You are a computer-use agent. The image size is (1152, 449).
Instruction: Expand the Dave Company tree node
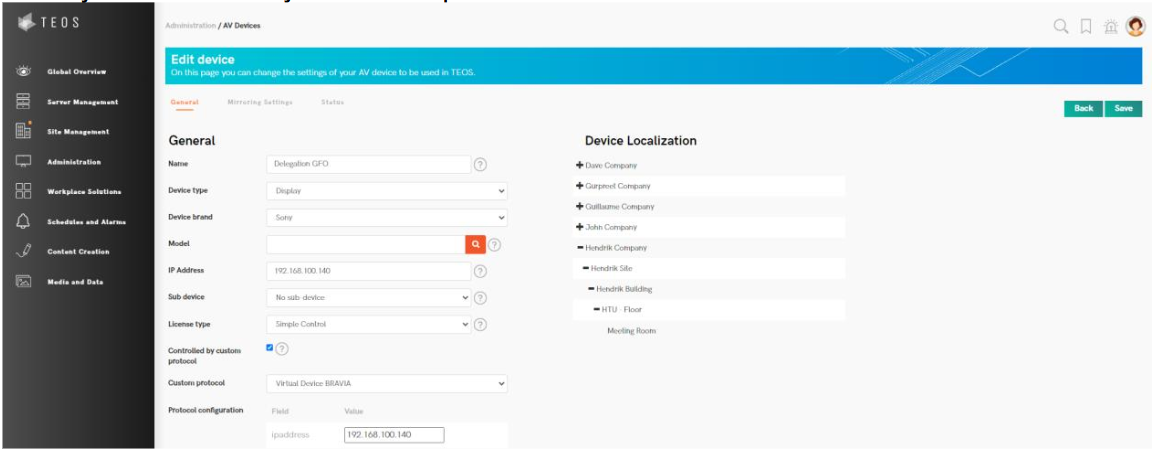coord(580,165)
